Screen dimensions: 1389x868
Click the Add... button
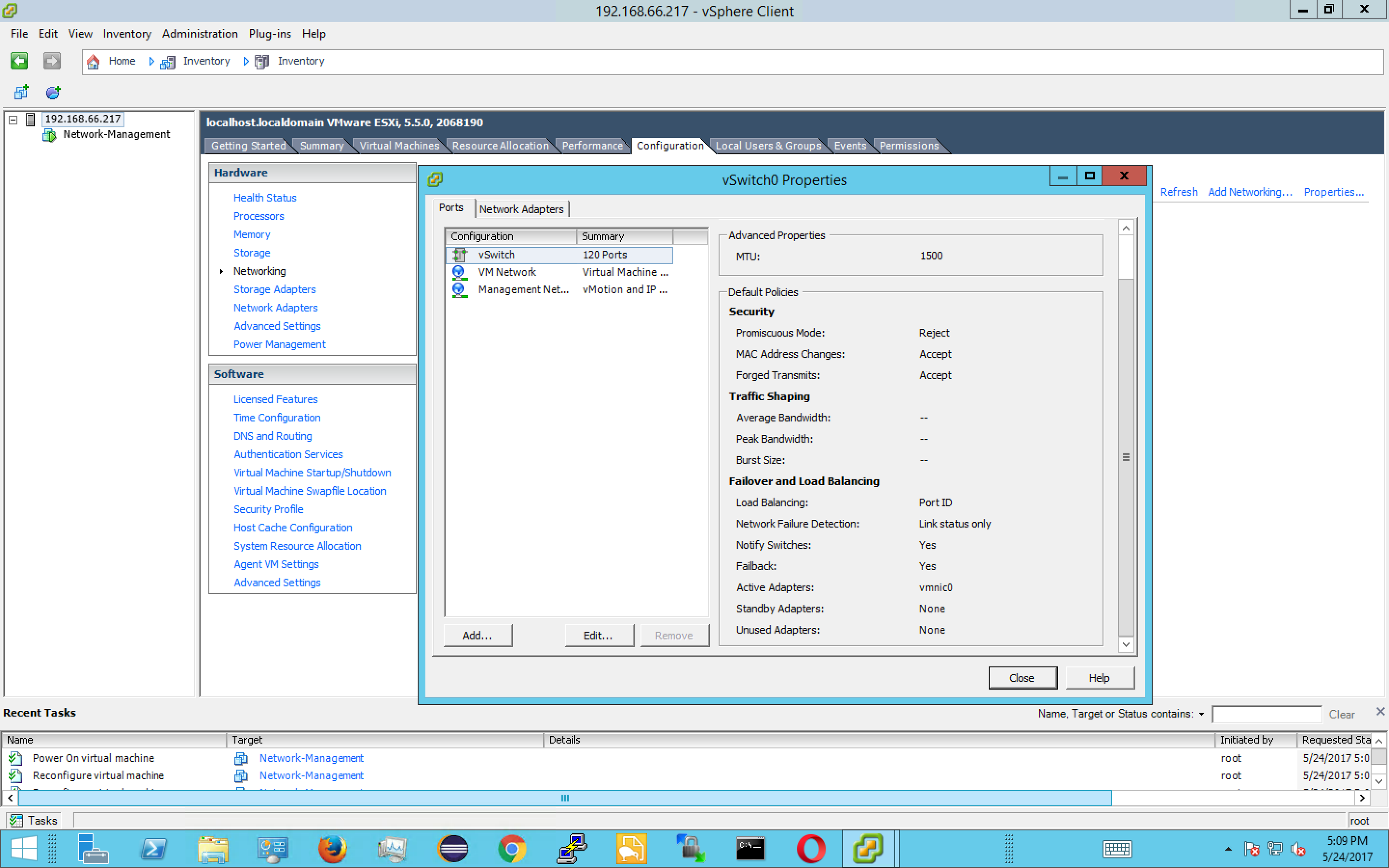pyautogui.click(x=477, y=636)
